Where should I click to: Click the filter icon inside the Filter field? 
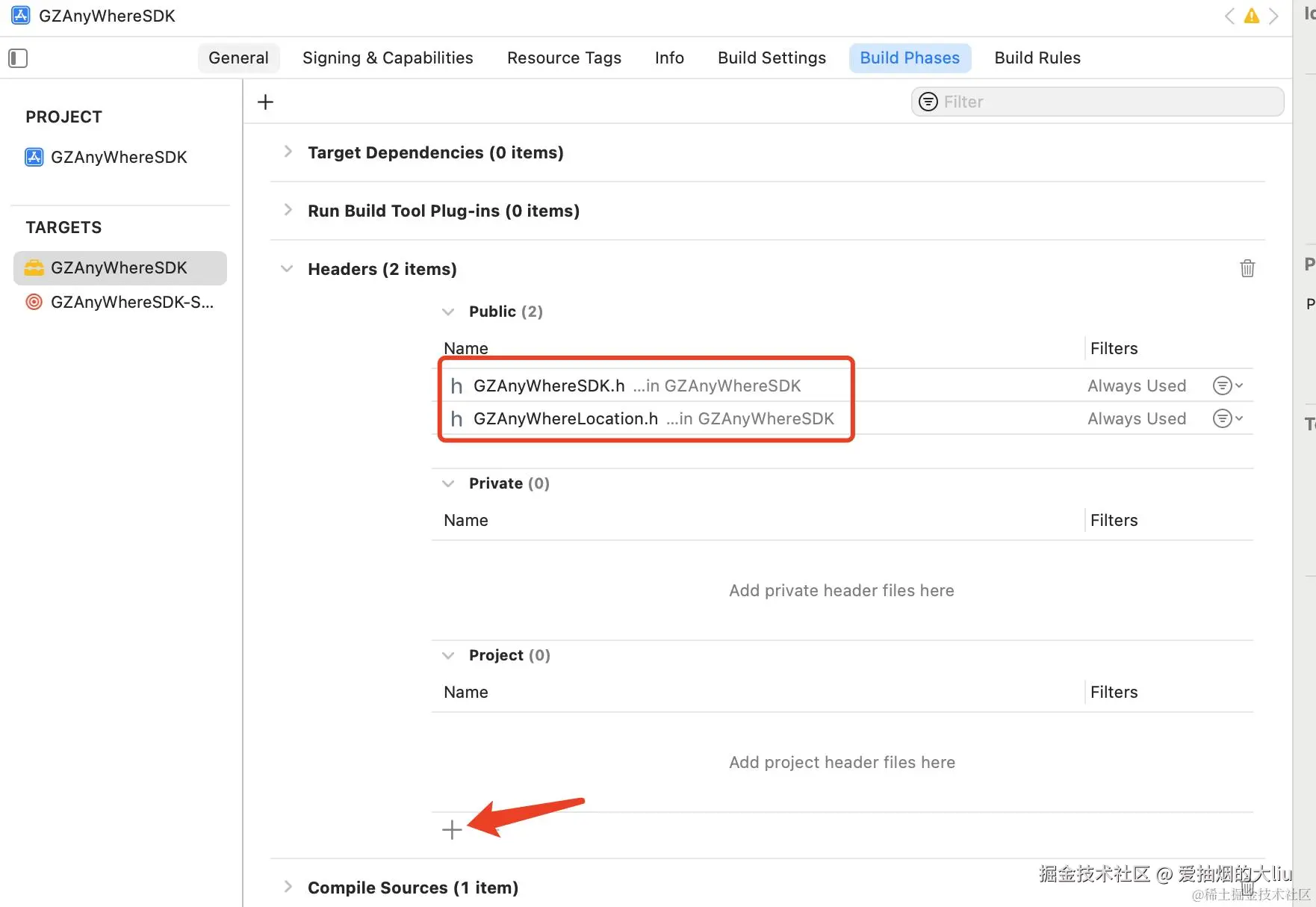pyautogui.click(x=928, y=102)
